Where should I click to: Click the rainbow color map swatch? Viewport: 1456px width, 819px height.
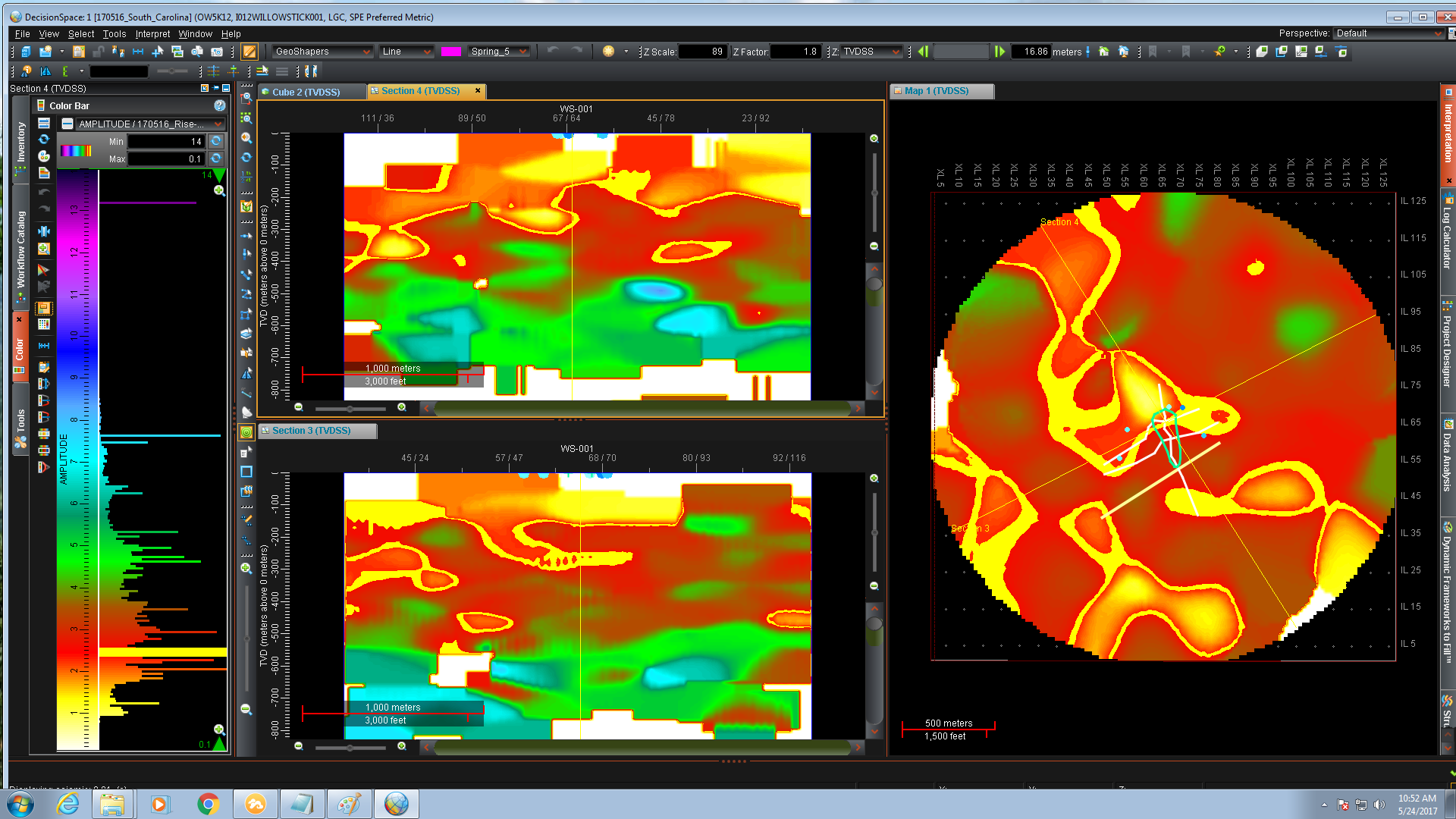[x=76, y=150]
